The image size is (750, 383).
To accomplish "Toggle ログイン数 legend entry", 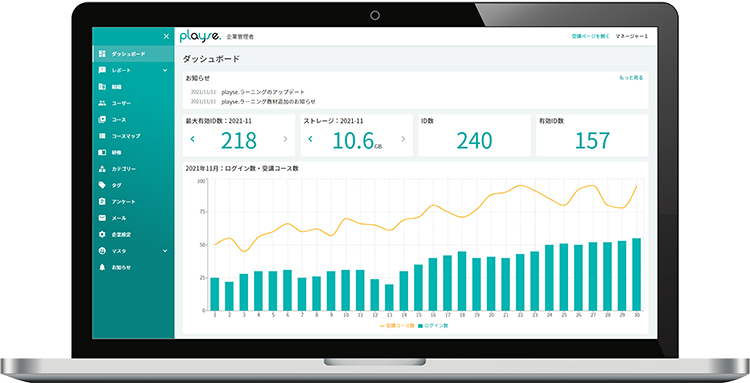I will click(x=433, y=326).
